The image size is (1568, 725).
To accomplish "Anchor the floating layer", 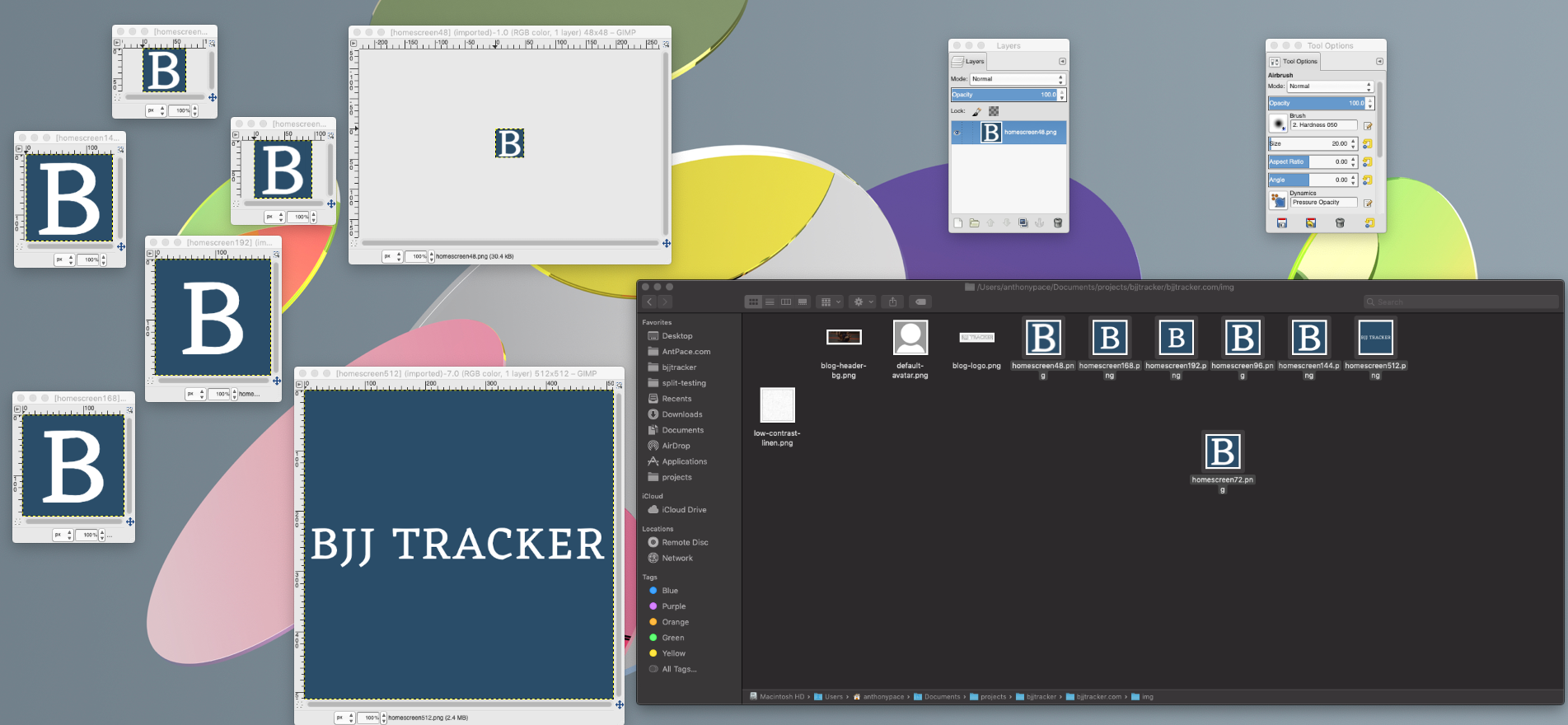I will [x=1039, y=223].
